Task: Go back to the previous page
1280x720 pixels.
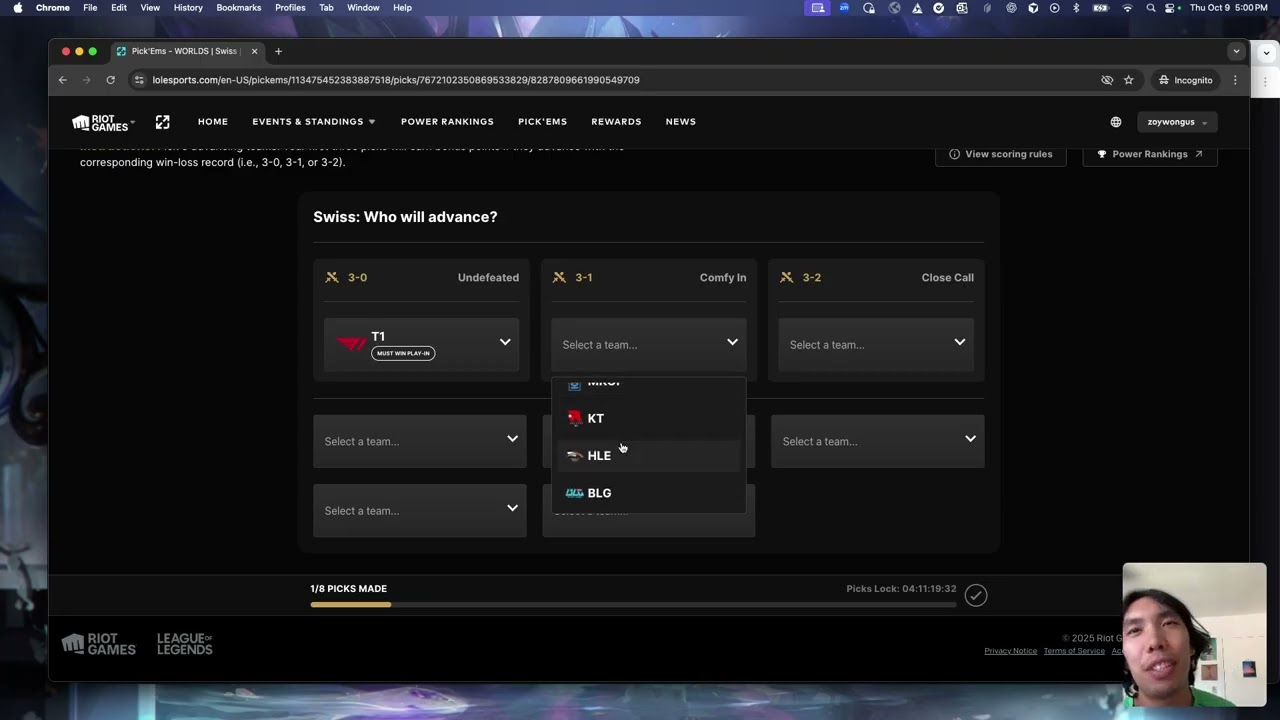Action: point(63,80)
